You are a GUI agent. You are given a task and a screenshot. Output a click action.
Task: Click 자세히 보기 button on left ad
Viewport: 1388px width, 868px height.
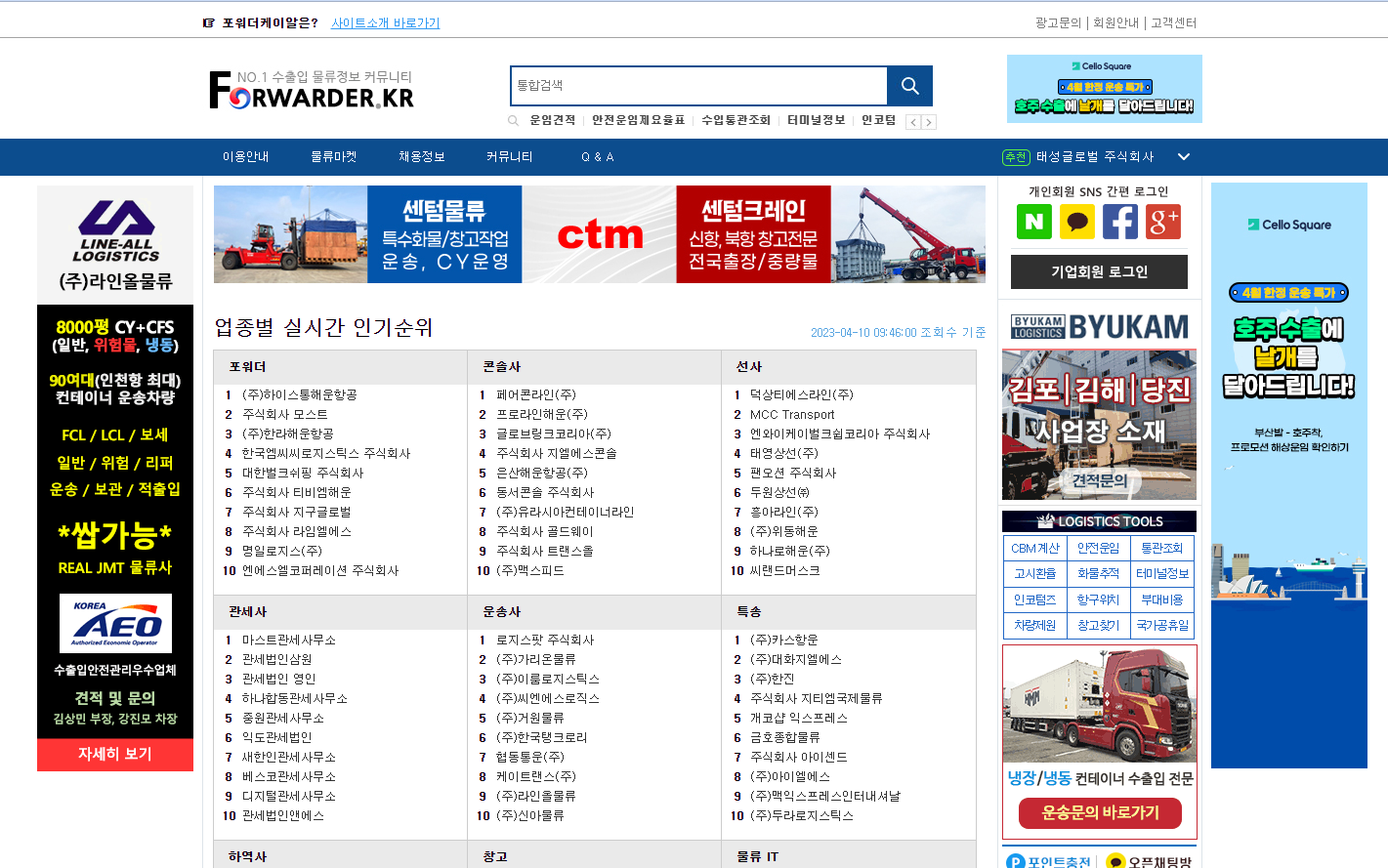pos(115,754)
